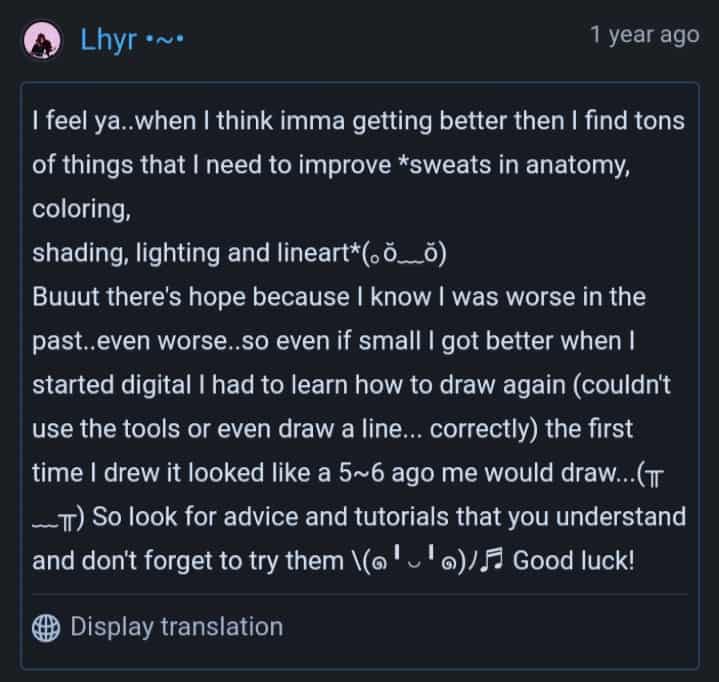This screenshot has height=682, width=719.
Task: Click the 'Good luck!' text
Action: point(573,560)
